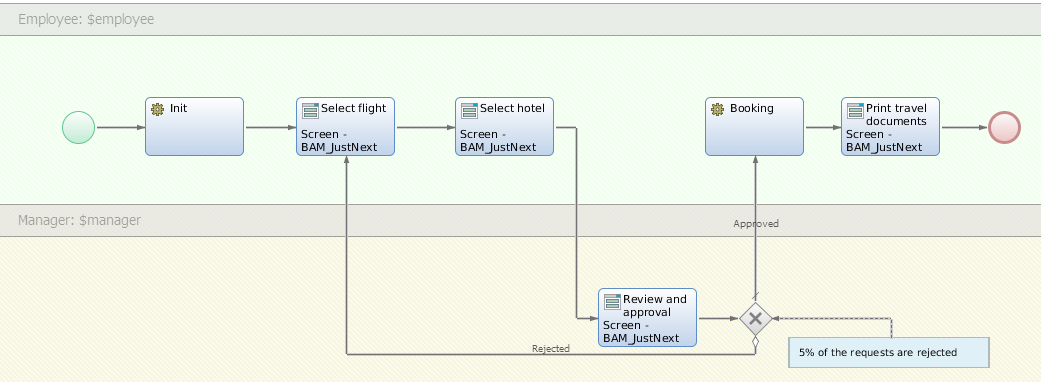The height and width of the screenshot is (385, 1041).
Task: Click the gear icon on Booking task
Action: click(718, 110)
